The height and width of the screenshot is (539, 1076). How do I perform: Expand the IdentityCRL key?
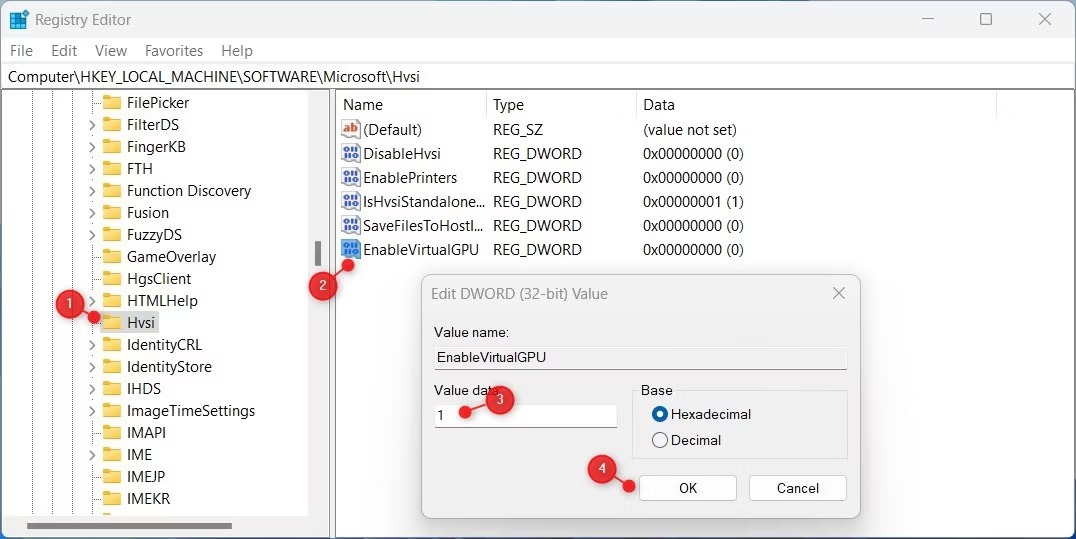click(92, 345)
